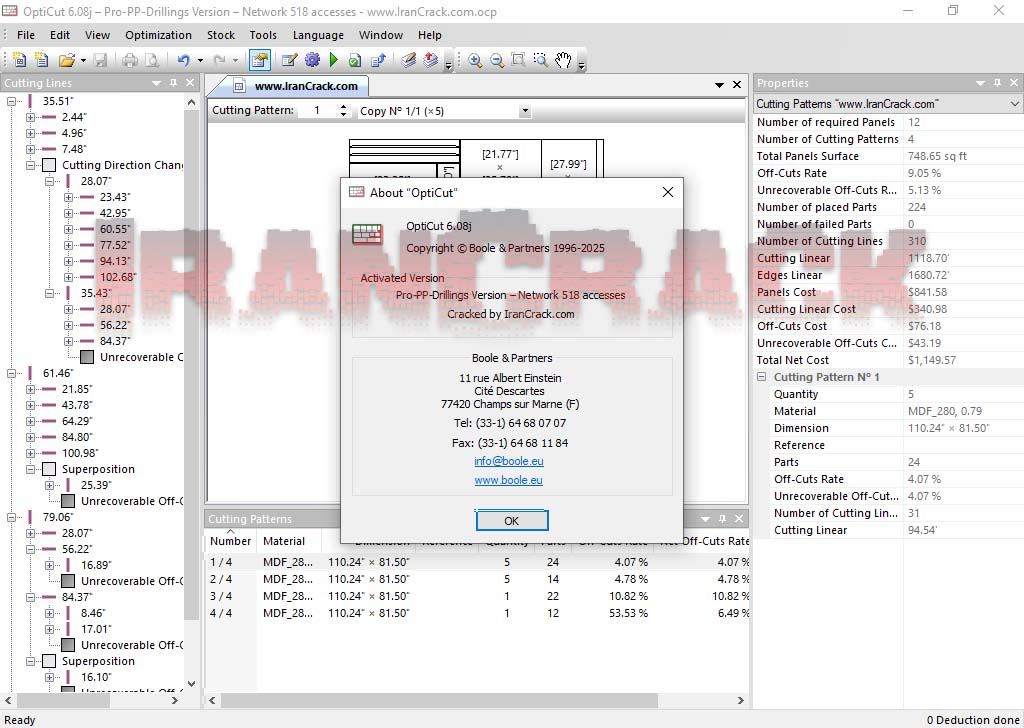Click the Undo arrow icon
1024x728 pixels.
[183, 60]
